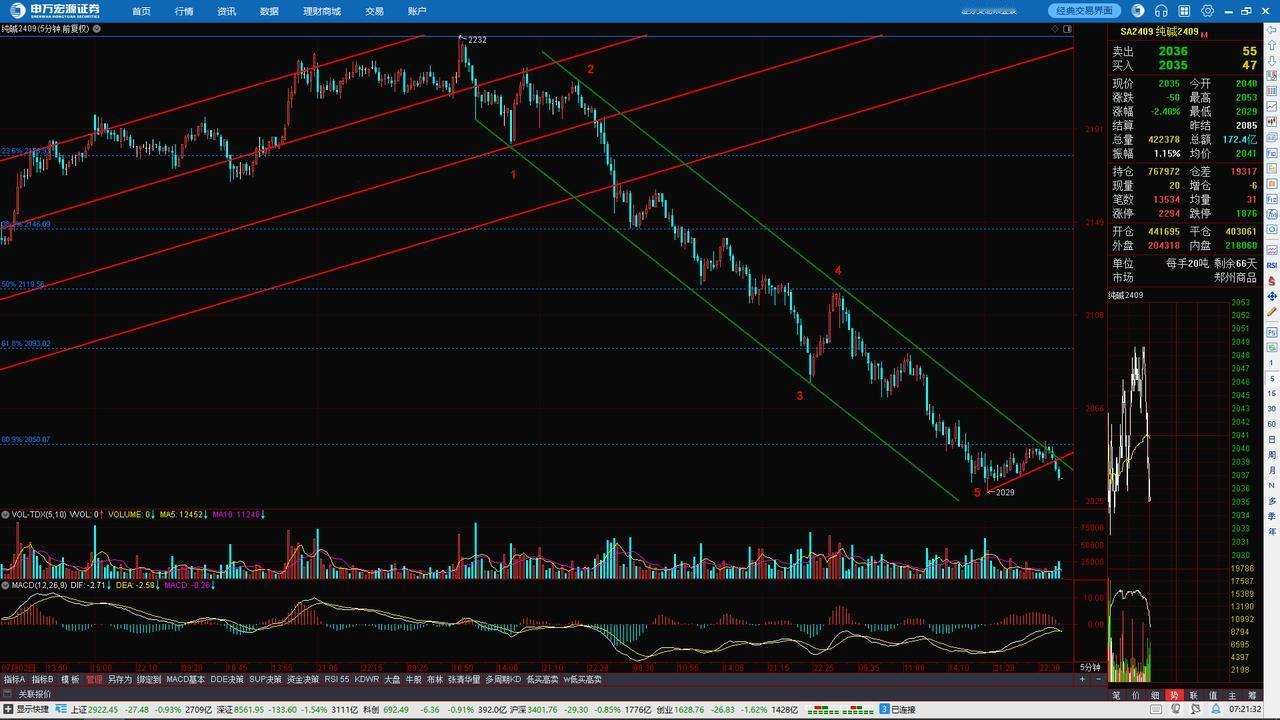The height and width of the screenshot is (720, 1280).
Task: Switch to the 细 tab in quote panel
Action: pos(1155,695)
